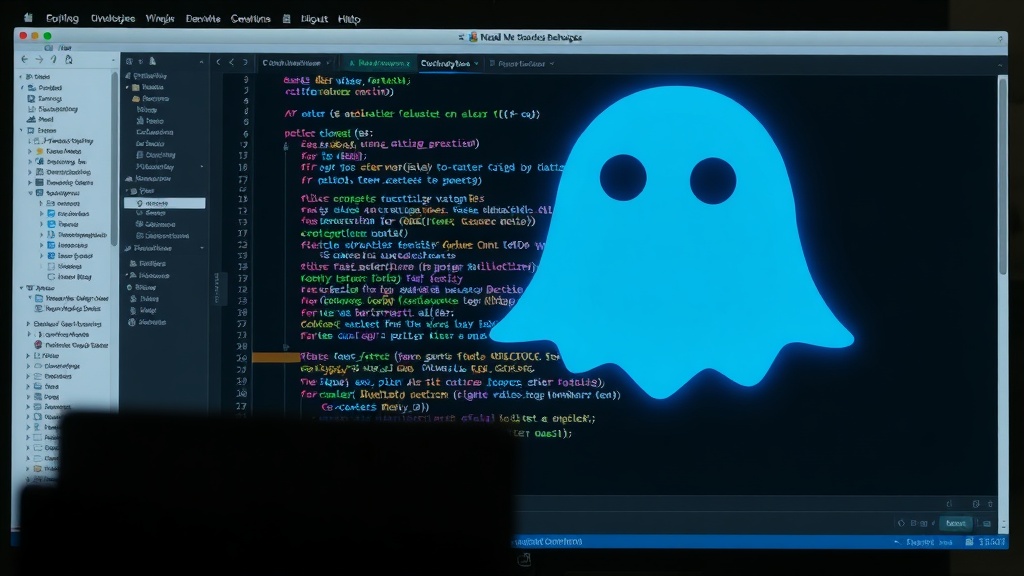Open the dropdown arrow on the last editor tab
Image resolution: width=1024 pixels, height=576 pixels.
pos(552,64)
